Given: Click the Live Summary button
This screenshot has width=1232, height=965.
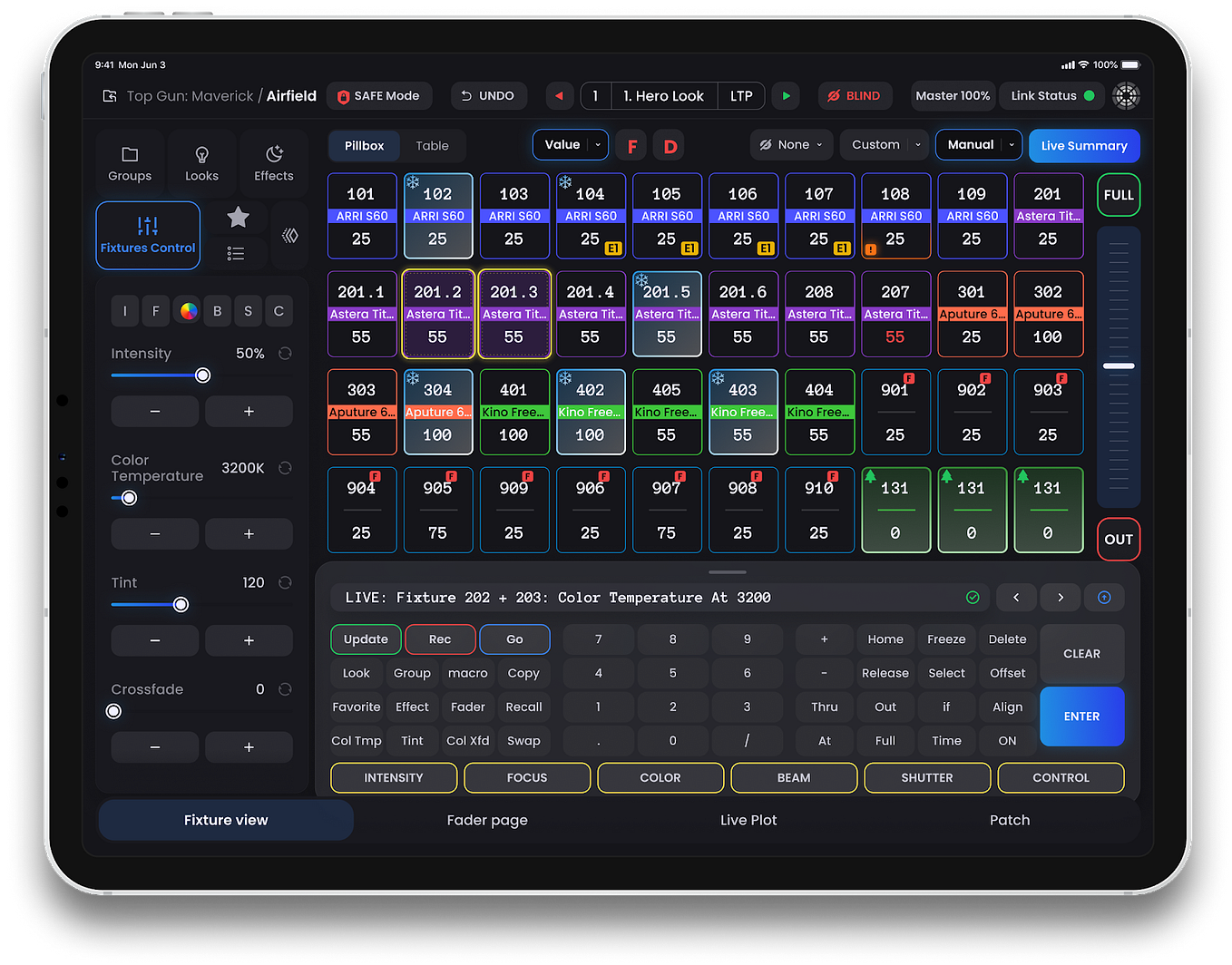Looking at the screenshot, I should tap(1084, 146).
